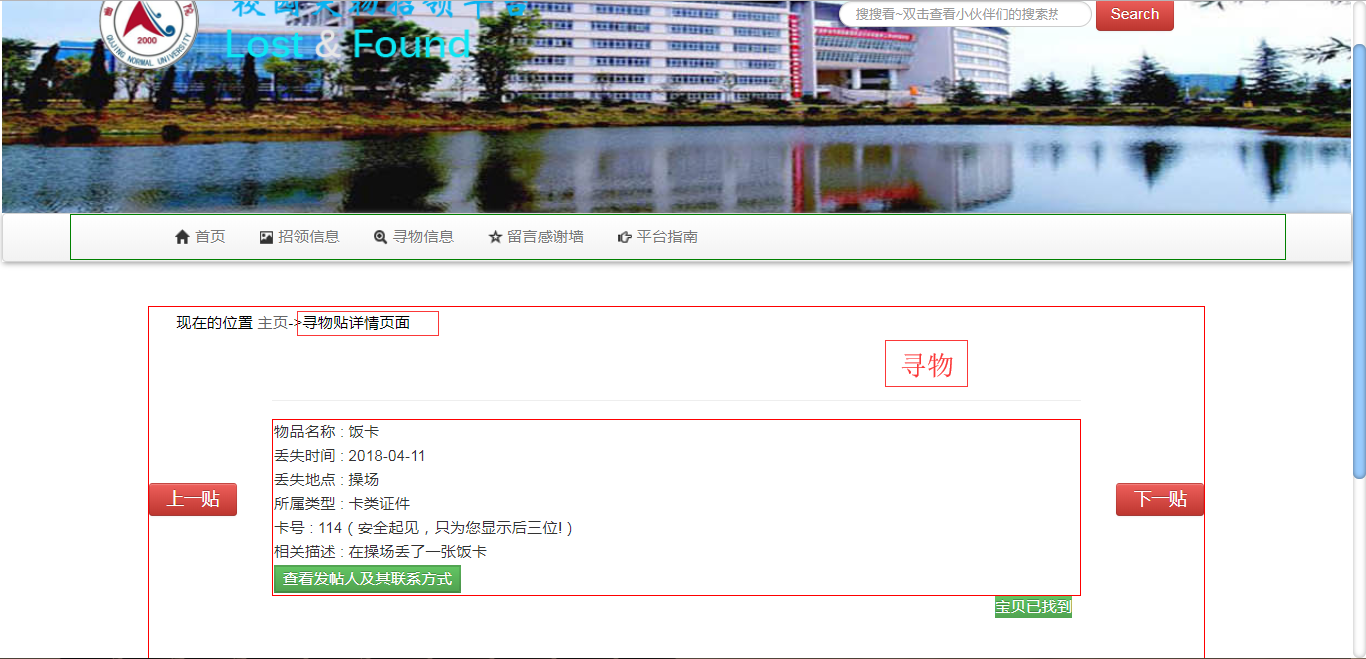Click the star icon beside 留言感谢墙

[495, 237]
